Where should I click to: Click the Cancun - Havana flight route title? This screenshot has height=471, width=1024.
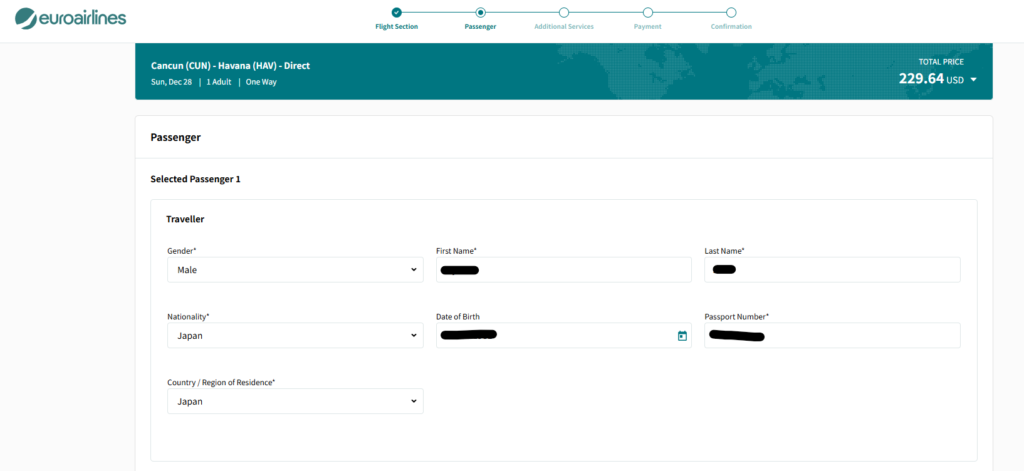(230, 66)
